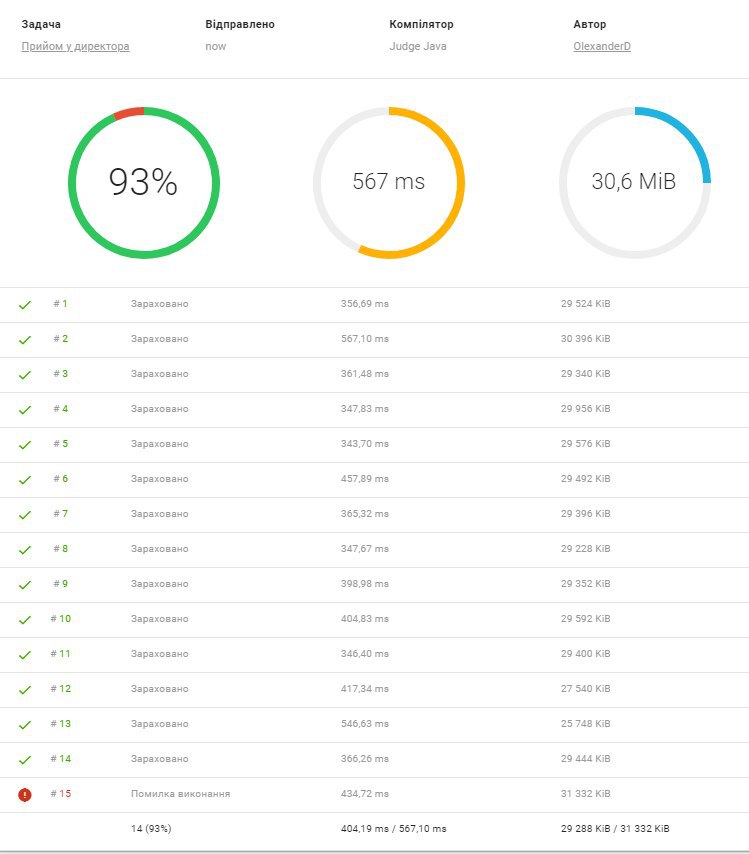Click the green checkmark icon for test #2
Screen dimensions: 749x854
pos(25,339)
